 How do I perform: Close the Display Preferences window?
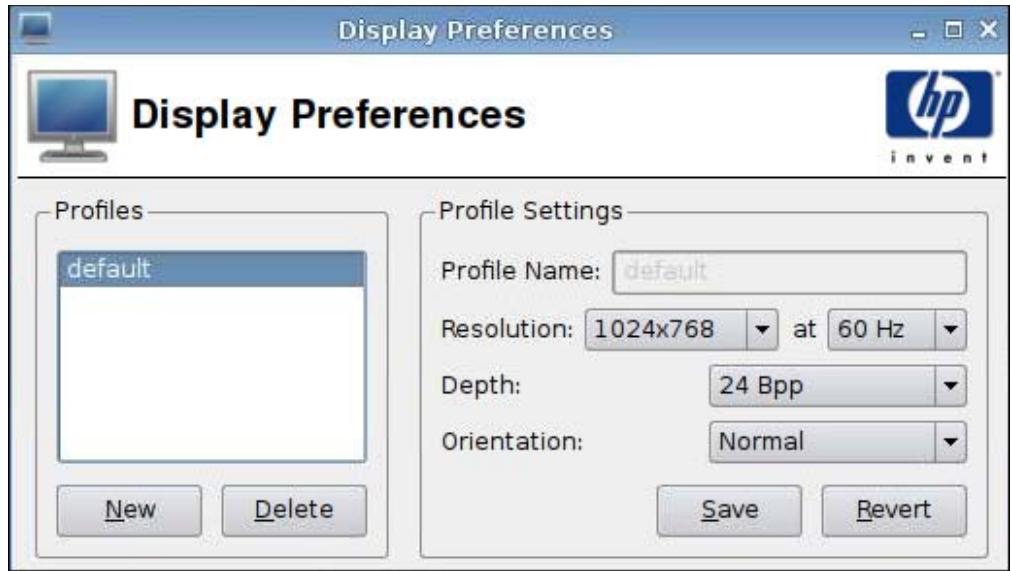(988, 30)
